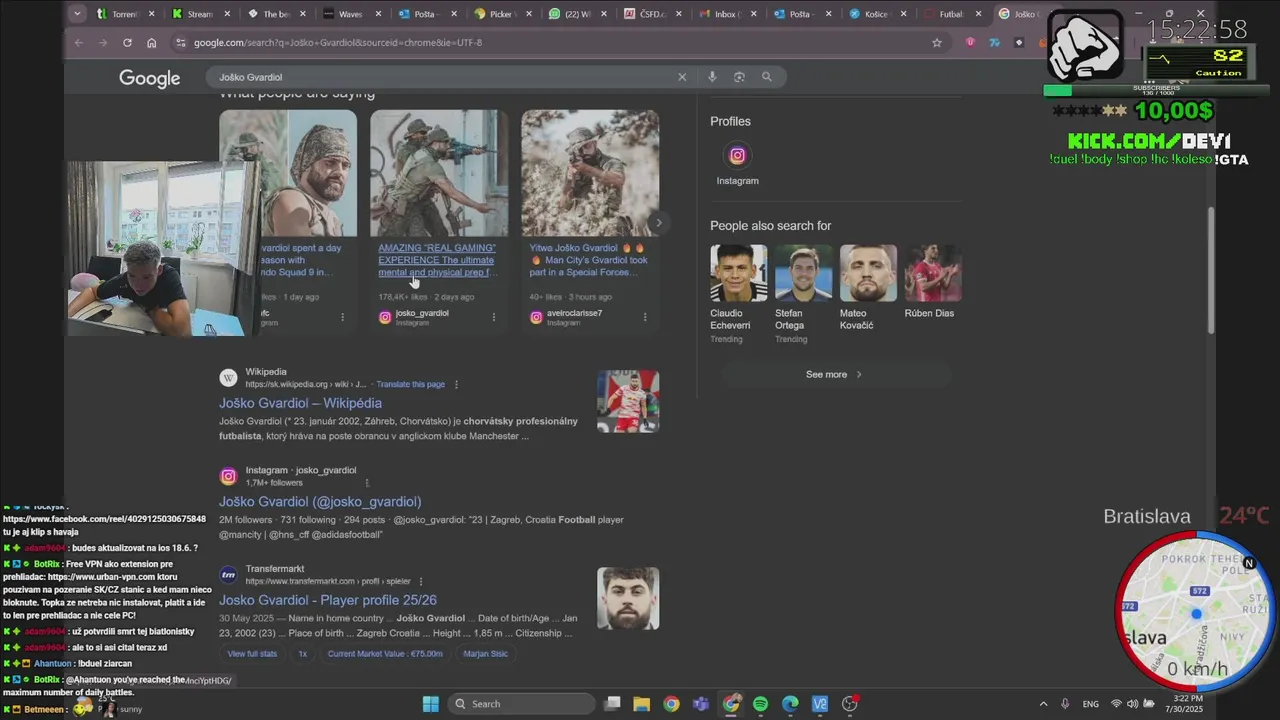Click the magnifier search icon in Google bar
Viewport: 1280px width, 720px height.
[x=767, y=77]
